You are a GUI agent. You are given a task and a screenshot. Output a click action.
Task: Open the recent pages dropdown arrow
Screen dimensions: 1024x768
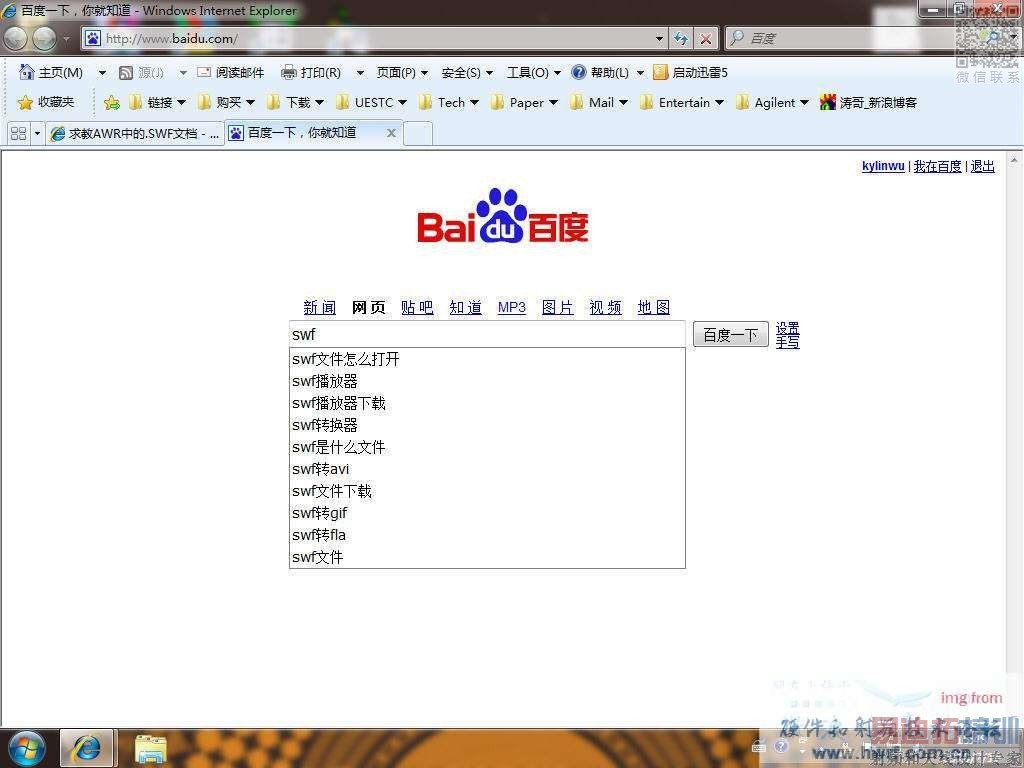(66, 39)
